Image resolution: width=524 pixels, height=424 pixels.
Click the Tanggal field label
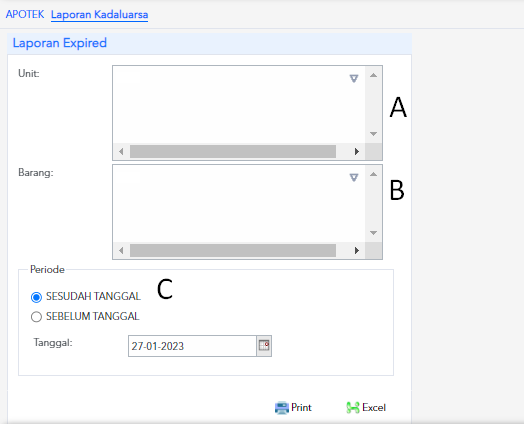(53, 342)
